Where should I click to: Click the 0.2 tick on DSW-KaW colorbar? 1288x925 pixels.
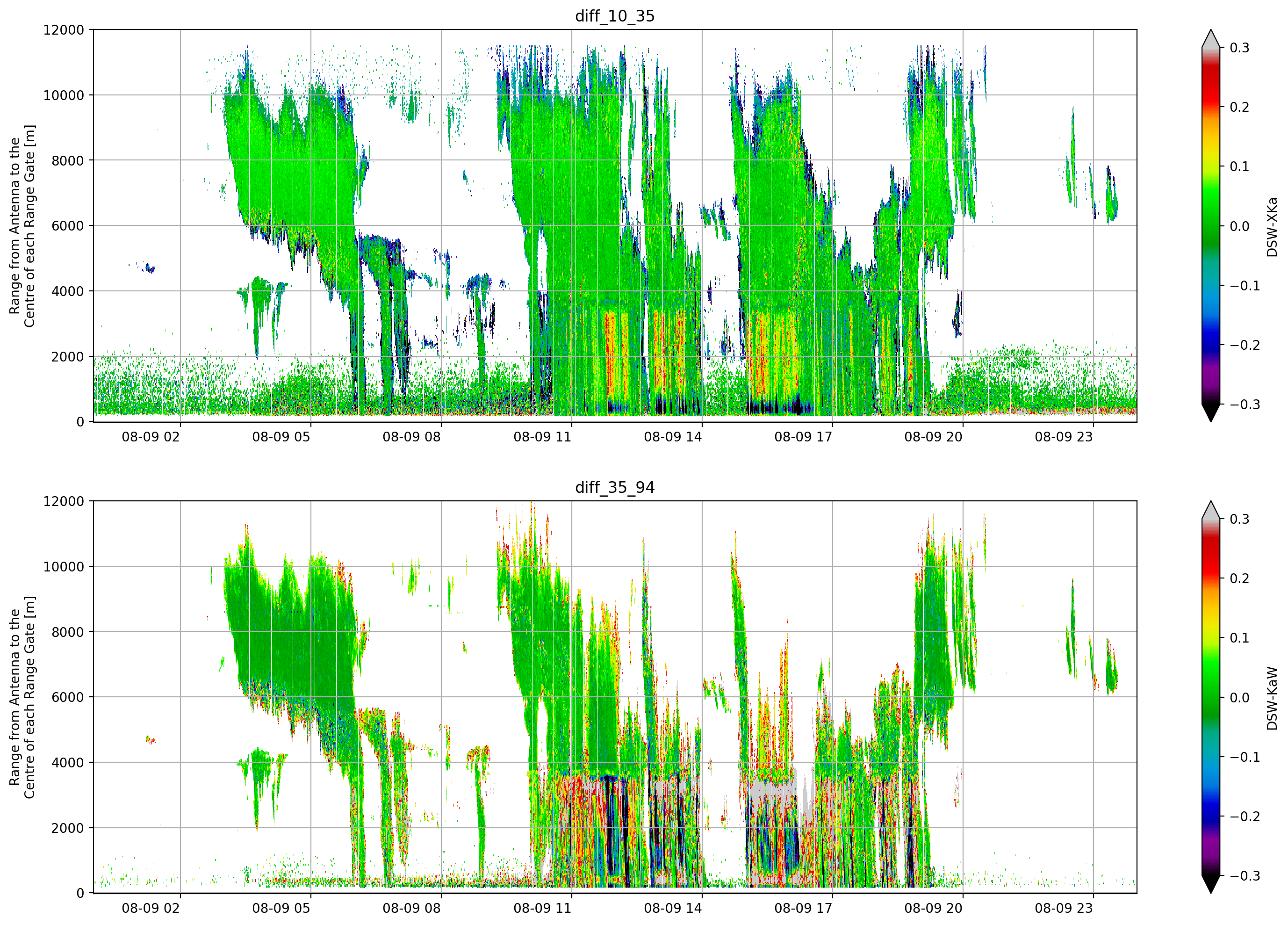(1240, 579)
